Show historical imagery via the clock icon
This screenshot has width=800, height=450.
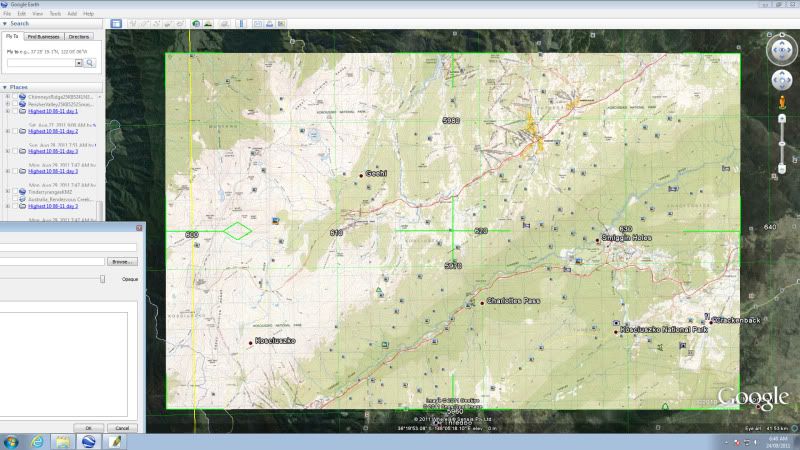click(x=196, y=23)
